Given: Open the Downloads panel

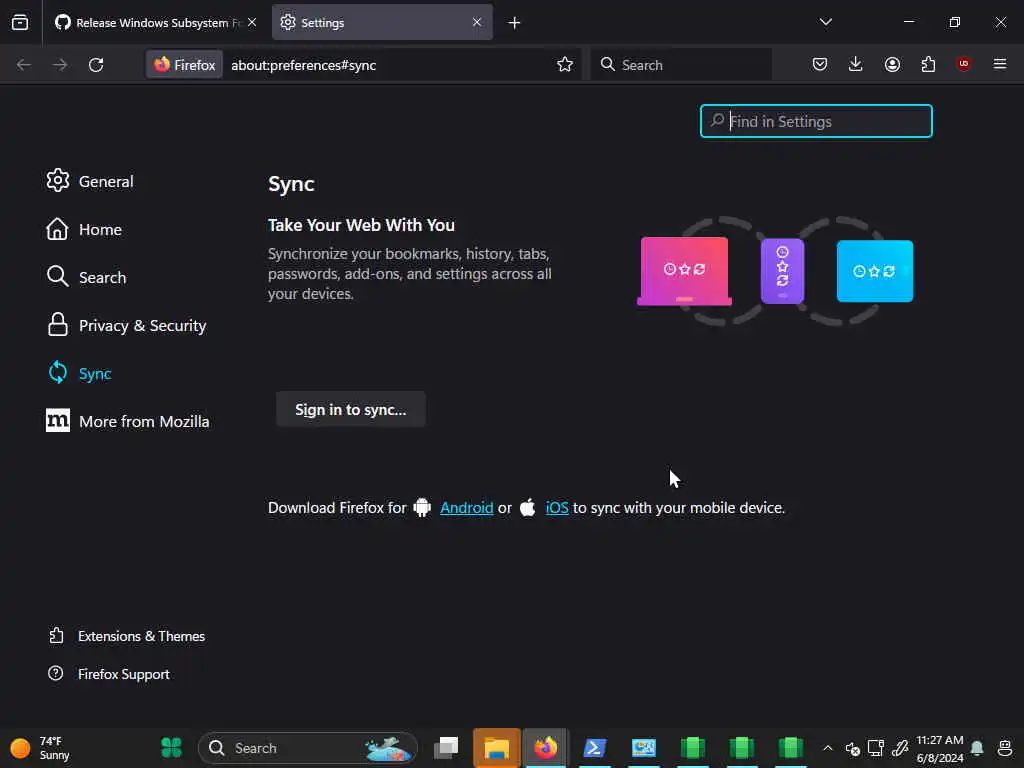Looking at the screenshot, I should [856, 64].
